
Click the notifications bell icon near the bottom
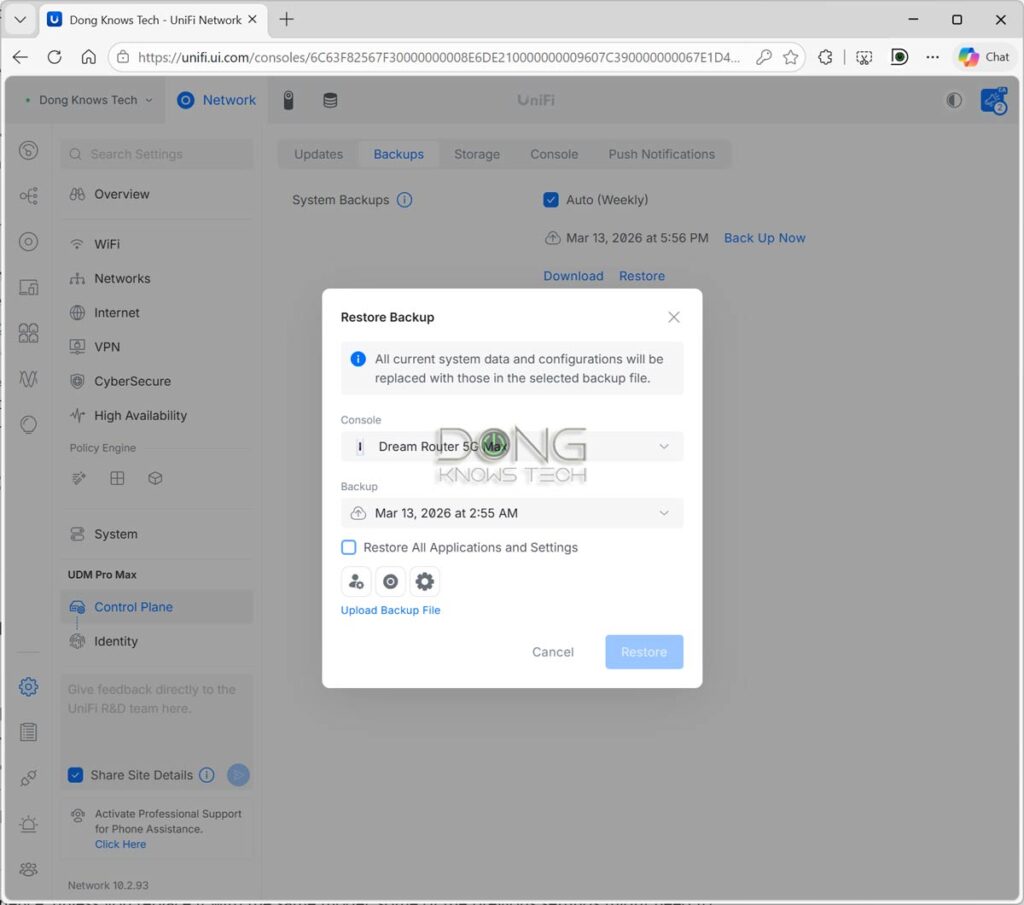click(x=27, y=824)
